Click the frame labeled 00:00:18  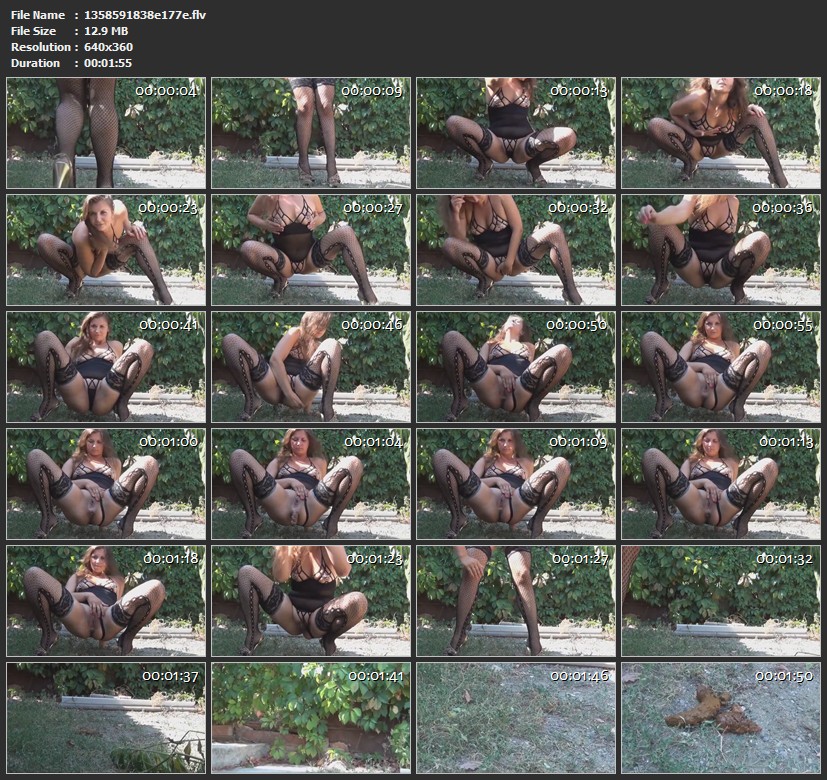pos(720,134)
